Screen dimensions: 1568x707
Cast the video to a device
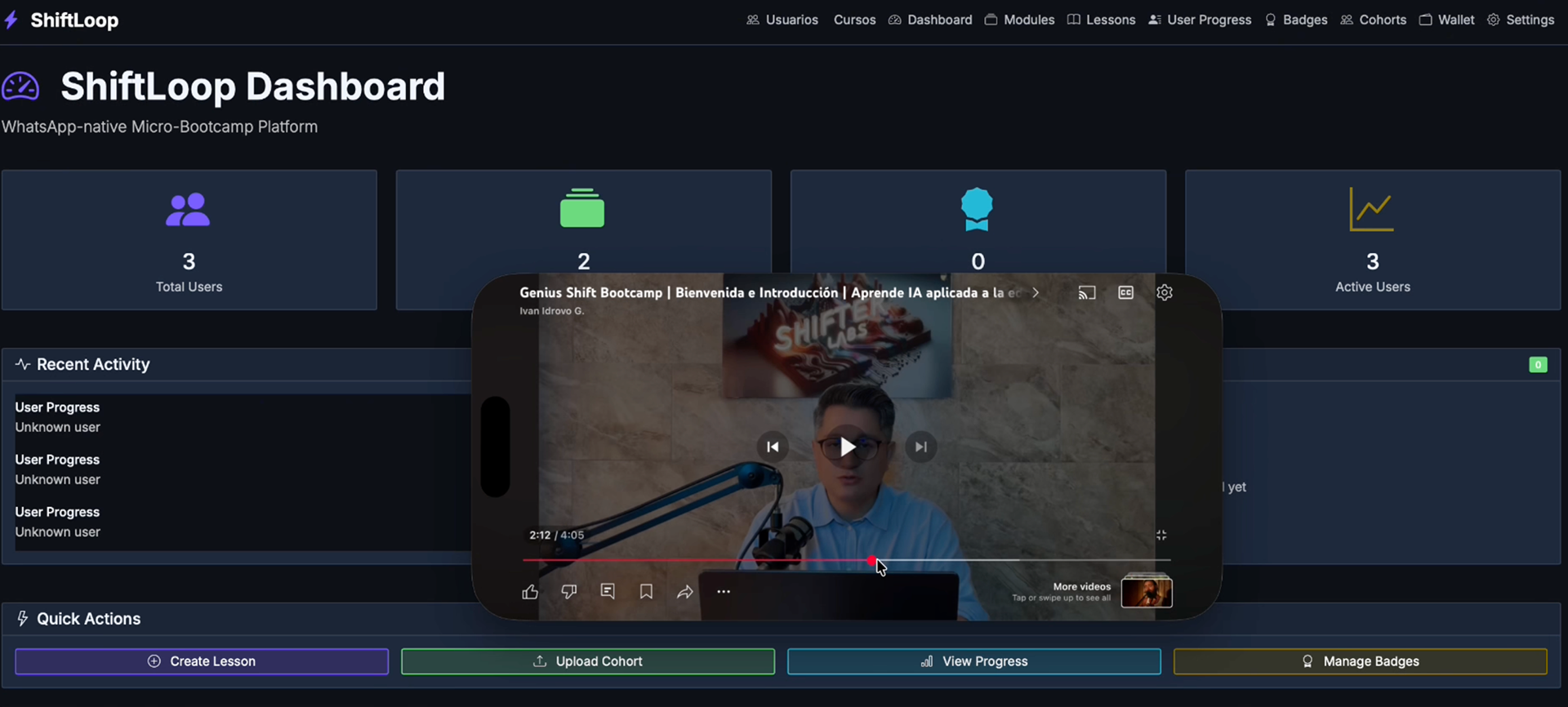click(x=1086, y=292)
